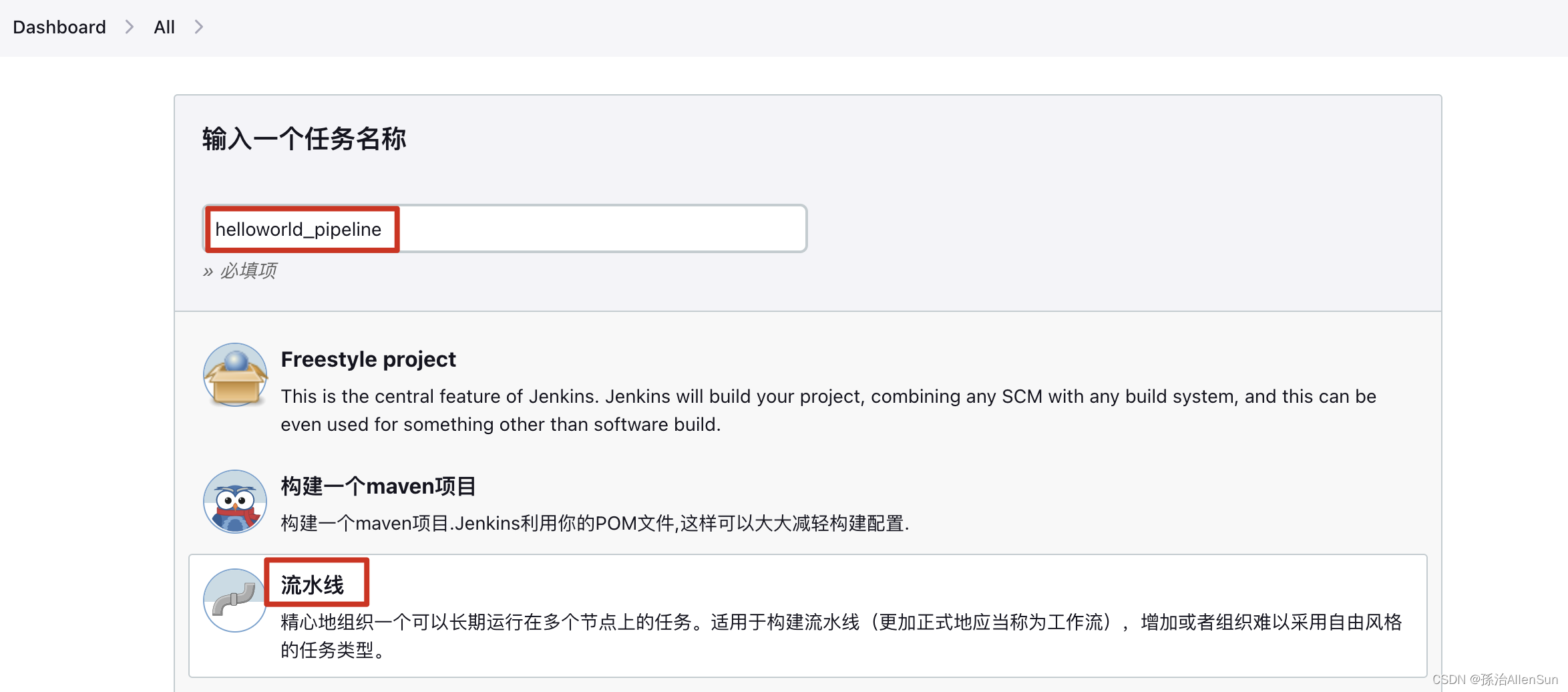Image resolution: width=1568 pixels, height=692 pixels.
Task: Select the 构建一个maven项目 item type
Action: [378, 486]
